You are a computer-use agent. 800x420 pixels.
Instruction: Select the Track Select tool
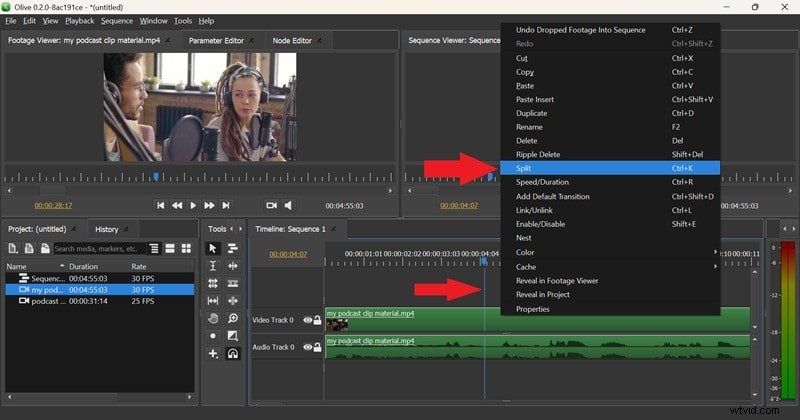pyautogui.click(x=233, y=249)
